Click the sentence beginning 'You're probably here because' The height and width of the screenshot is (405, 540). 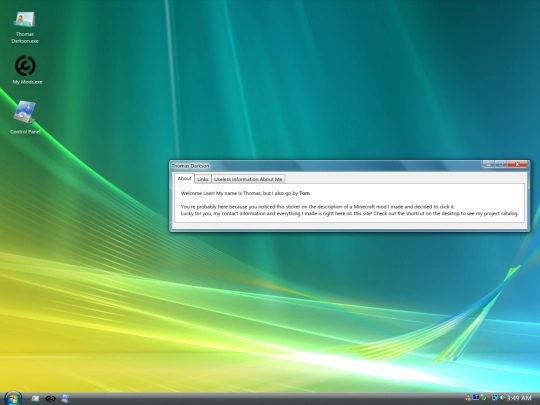(x=318, y=207)
